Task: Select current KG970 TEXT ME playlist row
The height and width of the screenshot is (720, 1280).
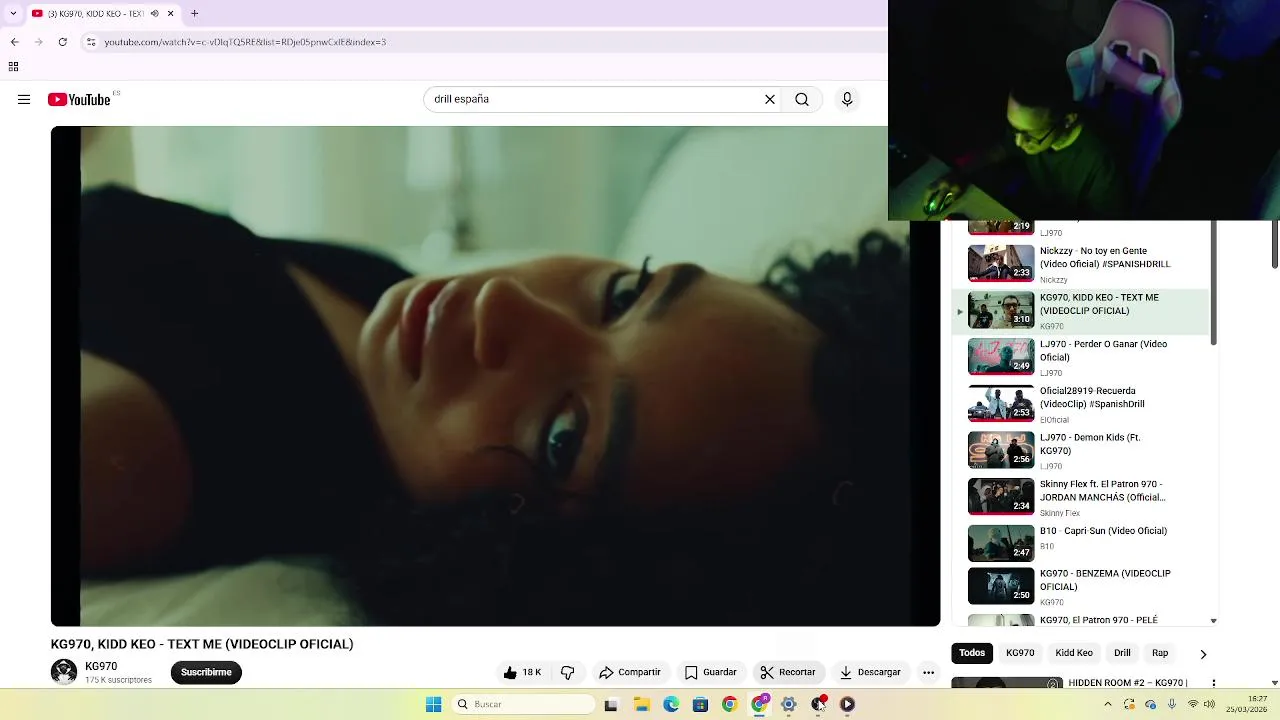Action: 1080,312
